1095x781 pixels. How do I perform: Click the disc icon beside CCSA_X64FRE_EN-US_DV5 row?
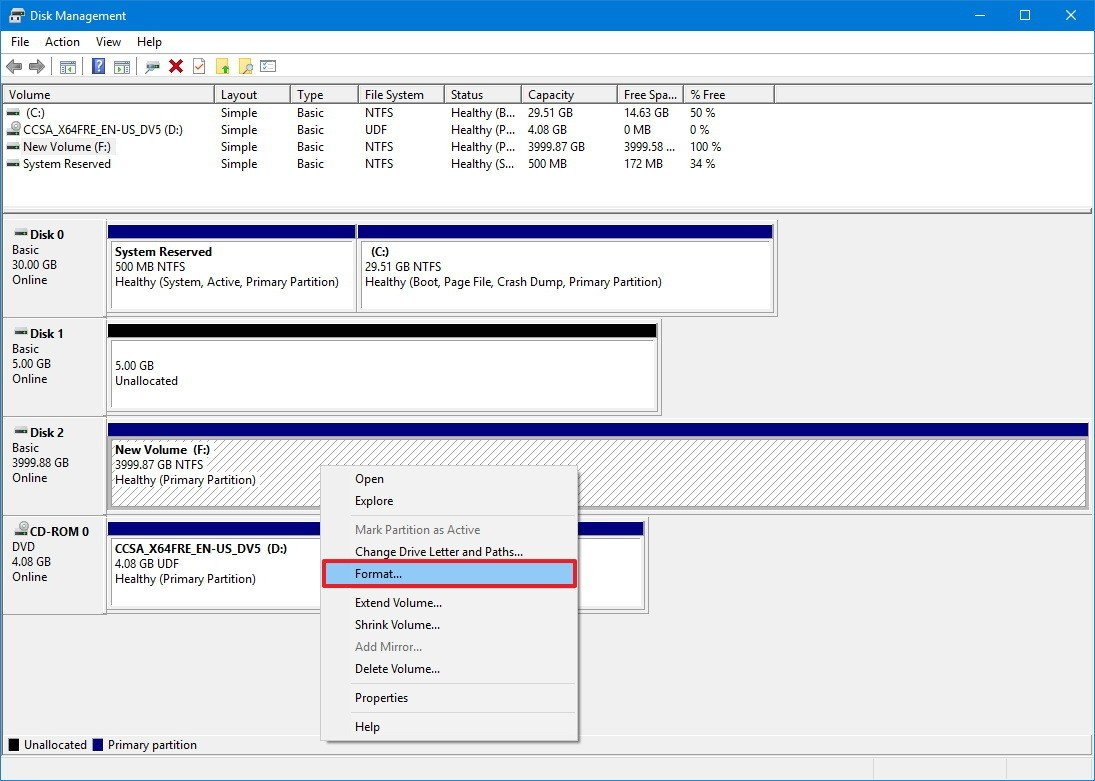pyautogui.click(x=13, y=129)
